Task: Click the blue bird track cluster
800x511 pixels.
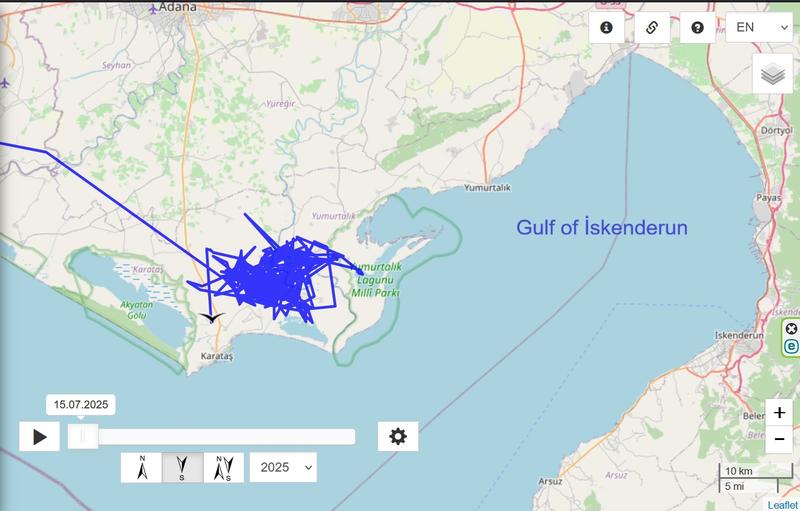Action: click(276, 278)
